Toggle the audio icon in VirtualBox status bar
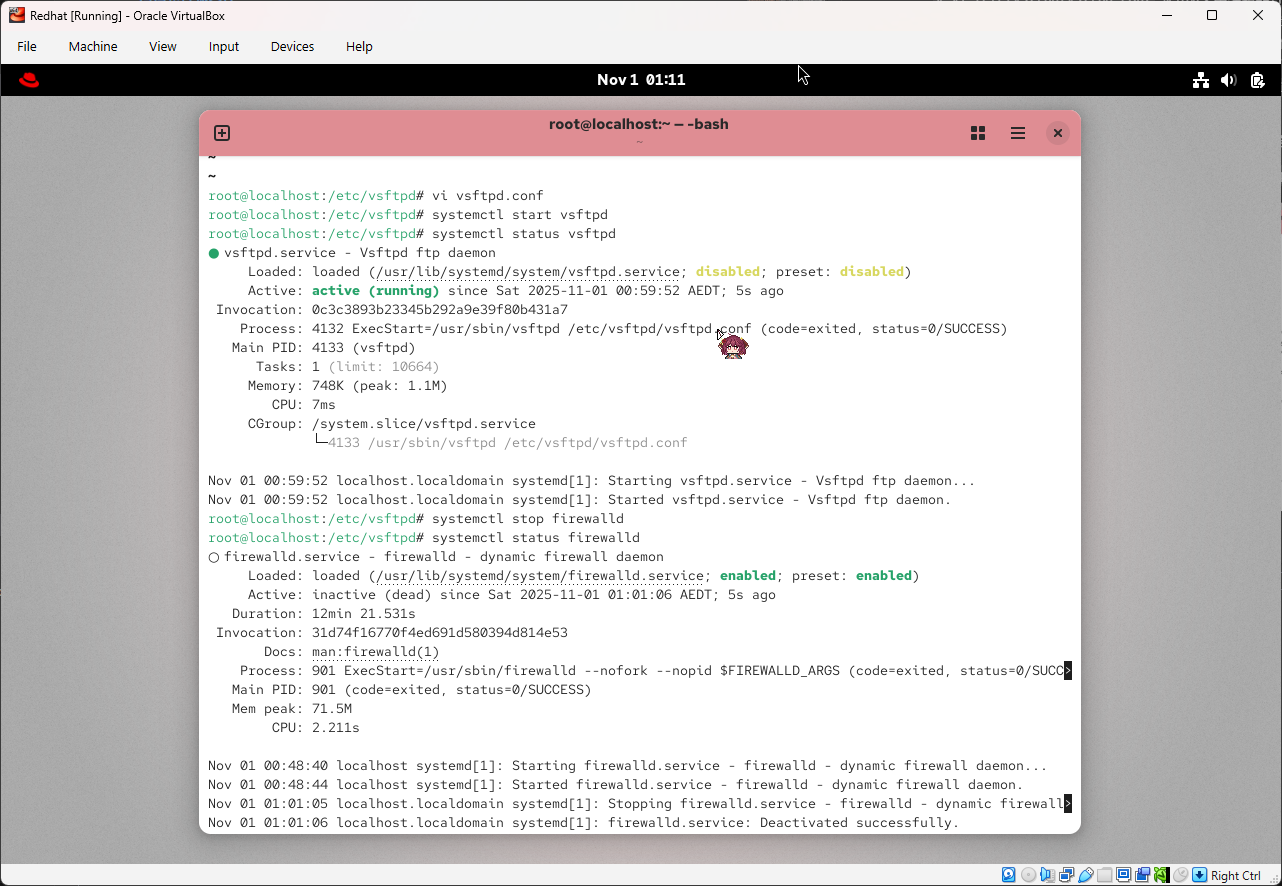 (x=1046, y=874)
